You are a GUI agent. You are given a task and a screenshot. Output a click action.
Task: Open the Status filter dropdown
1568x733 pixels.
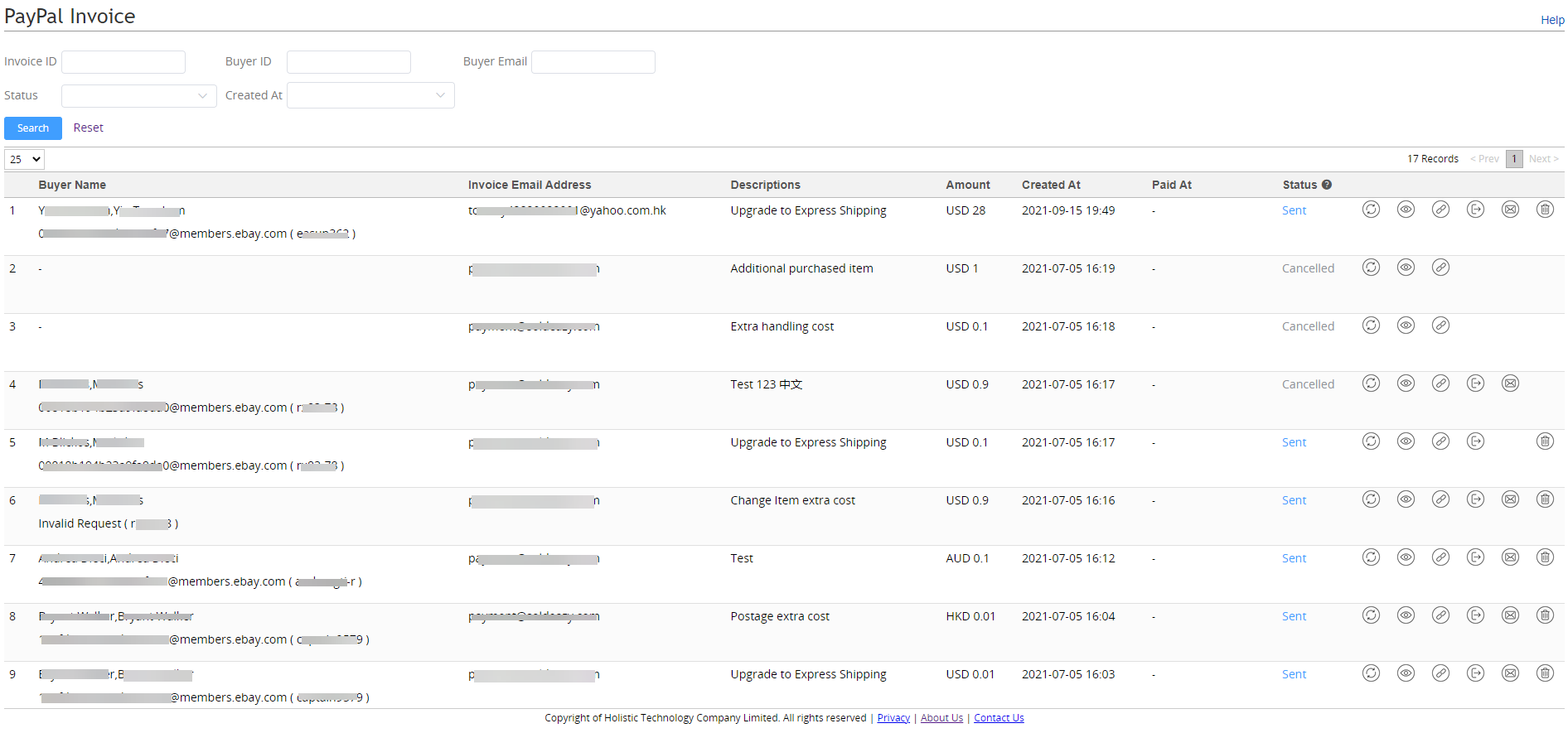(139, 96)
